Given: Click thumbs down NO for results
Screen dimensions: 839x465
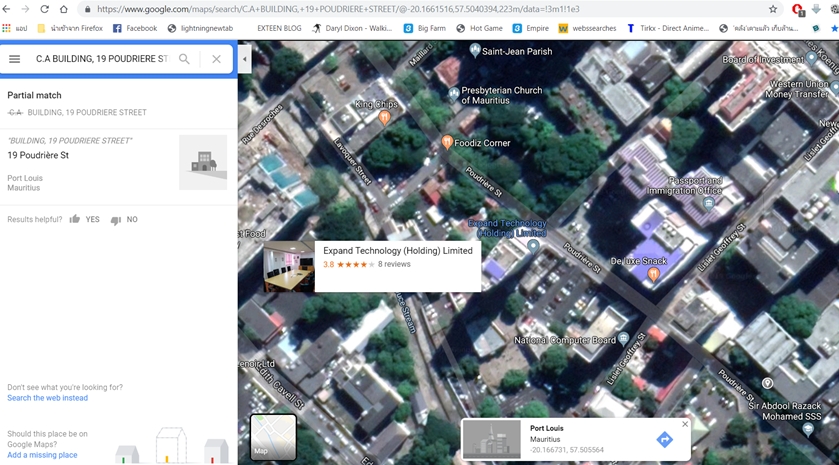Looking at the screenshot, I should (124, 219).
